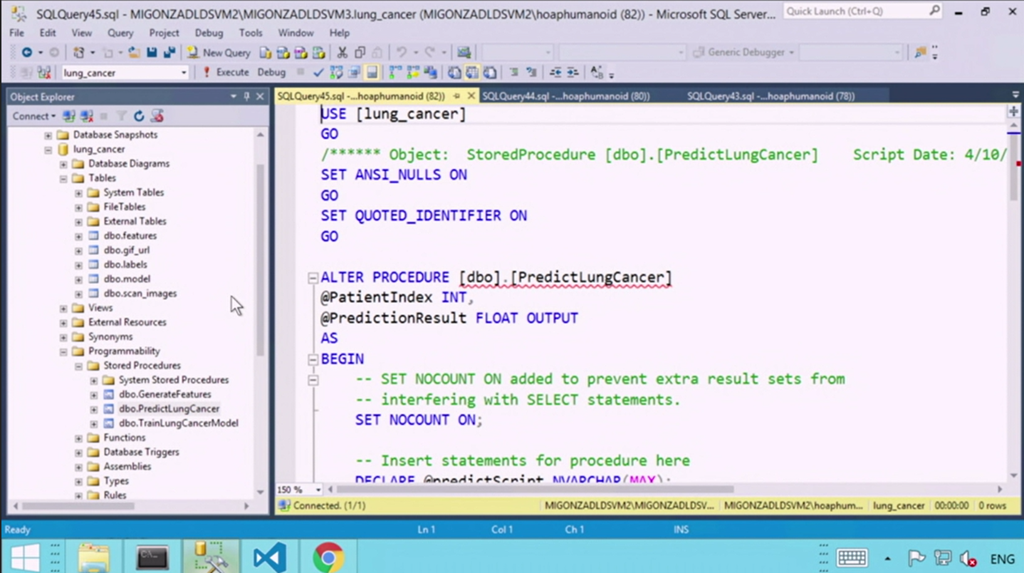
Task: Open the Project menu
Action: [x=164, y=33]
